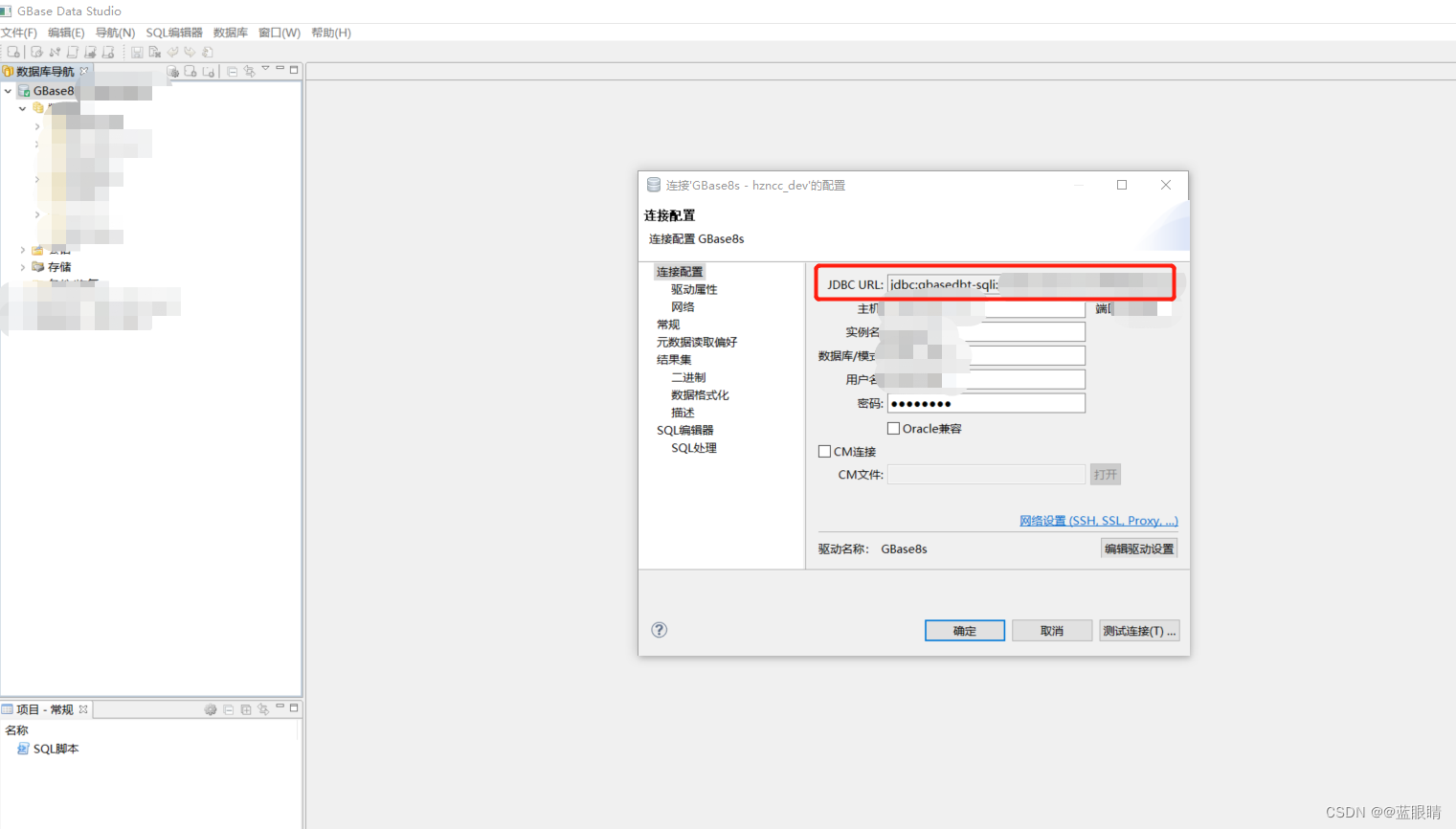The width and height of the screenshot is (1456, 829).
Task: Open the SQL编辑器 menu
Action: point(174,33)
